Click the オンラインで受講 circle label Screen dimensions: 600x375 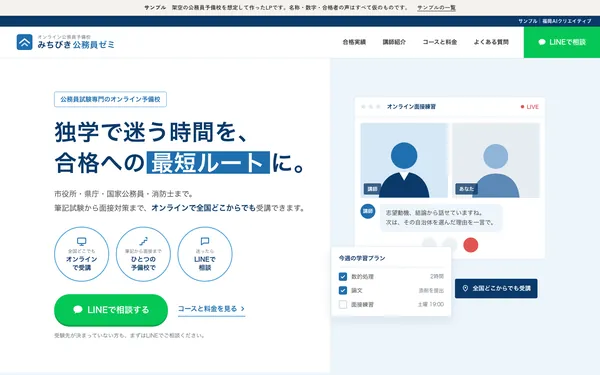point(82,263)
